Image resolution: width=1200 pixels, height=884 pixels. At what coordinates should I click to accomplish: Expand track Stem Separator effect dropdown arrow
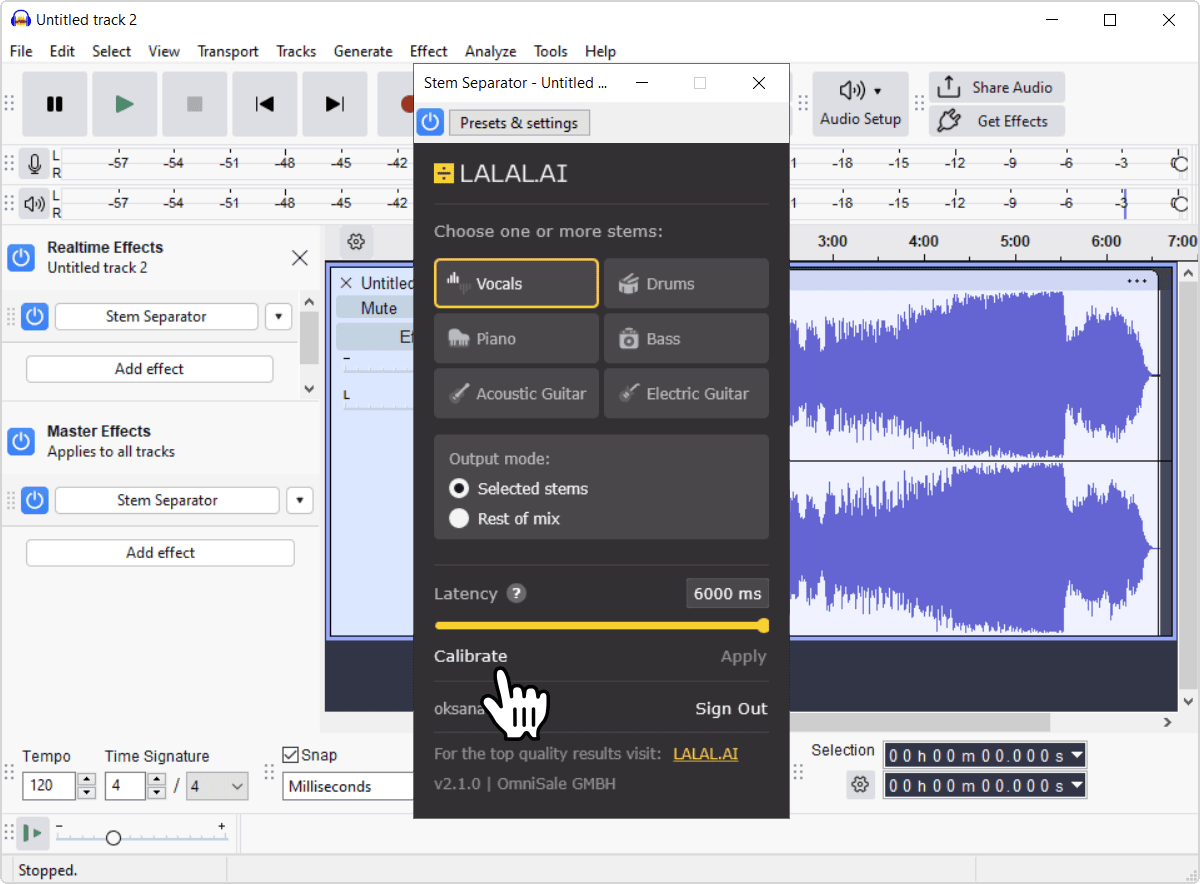tap(278, 317)
